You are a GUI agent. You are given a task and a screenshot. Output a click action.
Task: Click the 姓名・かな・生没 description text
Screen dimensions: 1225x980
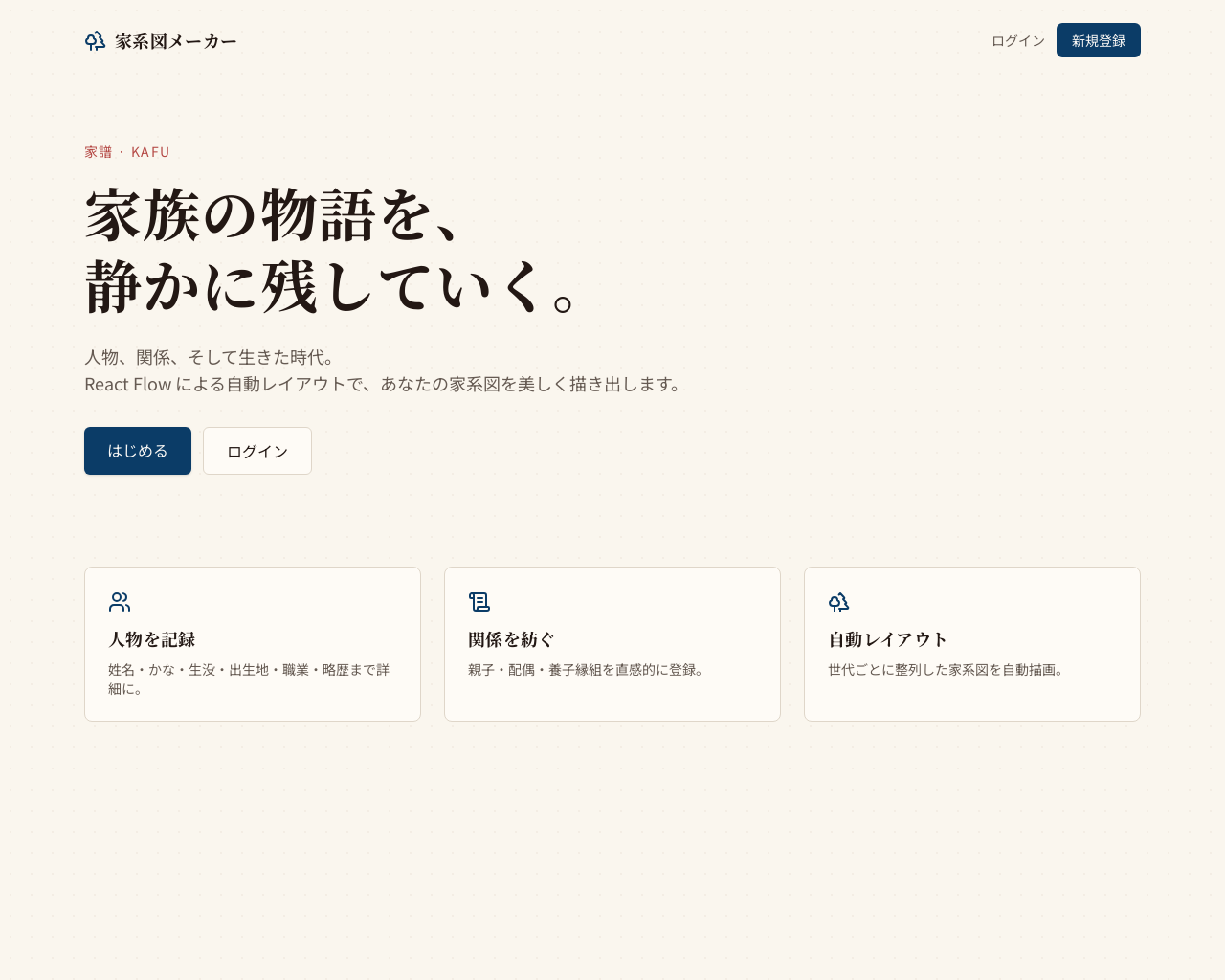click(x=249, y=679)
